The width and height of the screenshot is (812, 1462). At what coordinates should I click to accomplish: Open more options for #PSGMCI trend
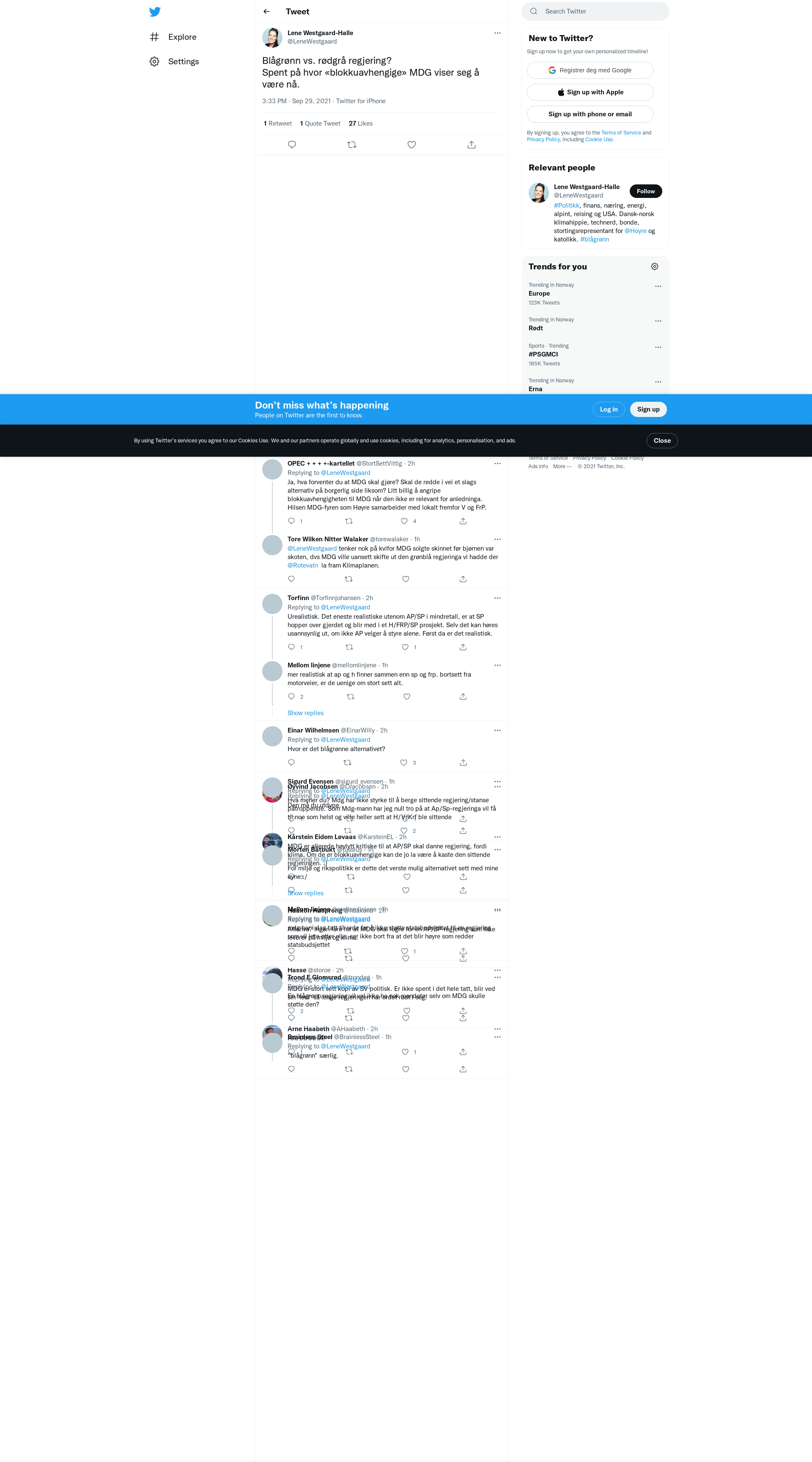coord(658,347)
